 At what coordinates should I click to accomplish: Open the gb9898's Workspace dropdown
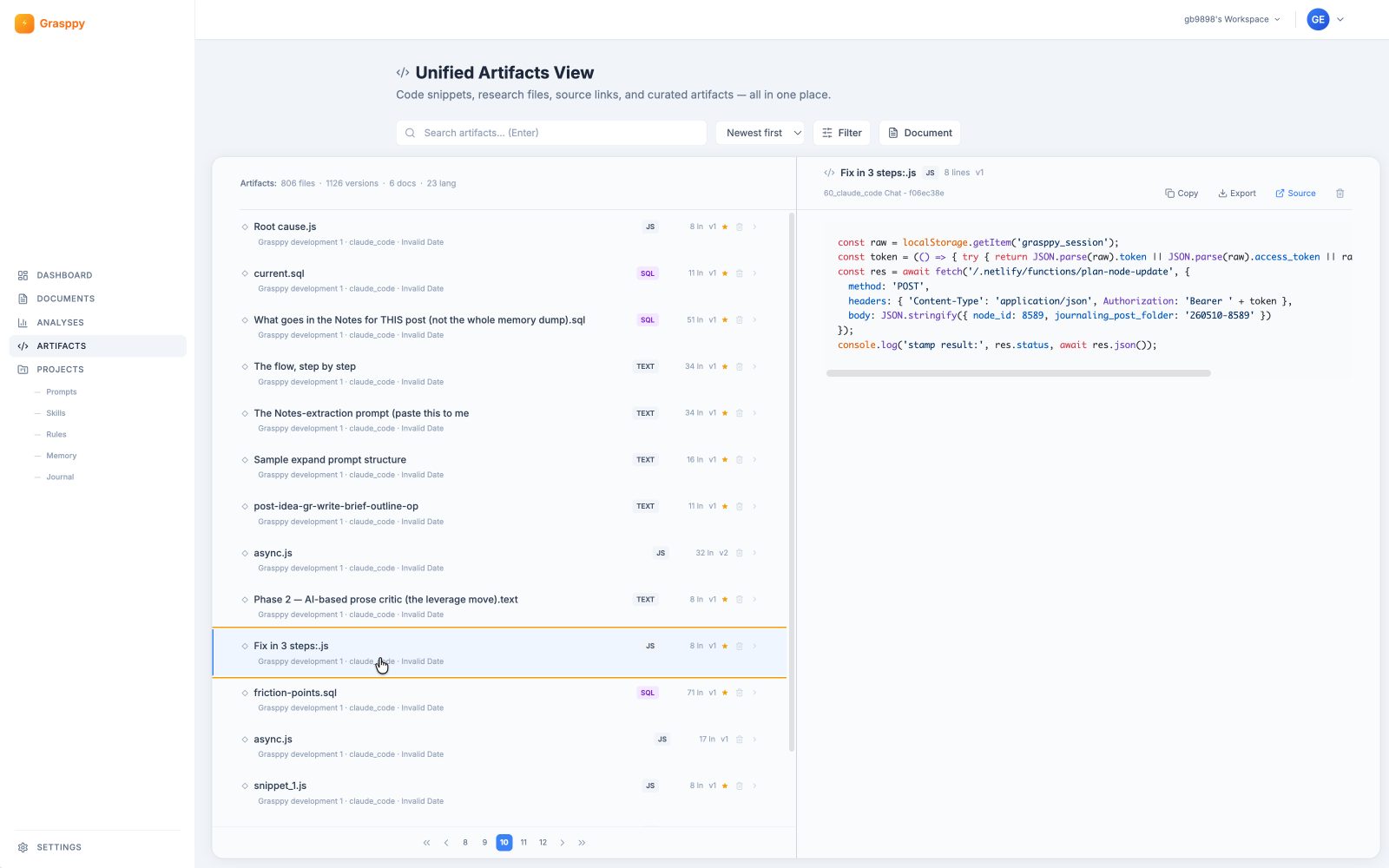pos(1232,19)
